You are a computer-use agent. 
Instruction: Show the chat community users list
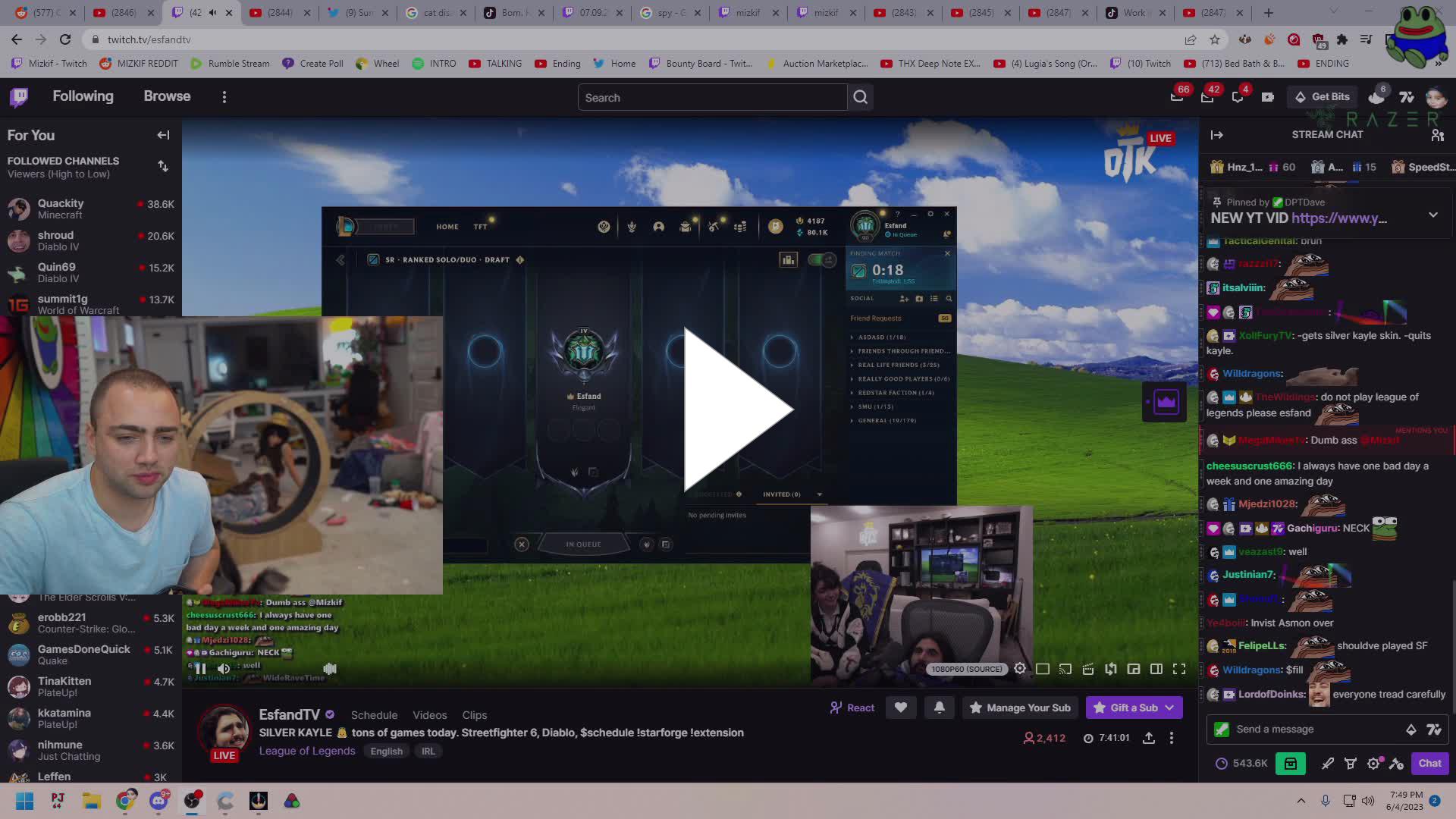pos(1439,135)
